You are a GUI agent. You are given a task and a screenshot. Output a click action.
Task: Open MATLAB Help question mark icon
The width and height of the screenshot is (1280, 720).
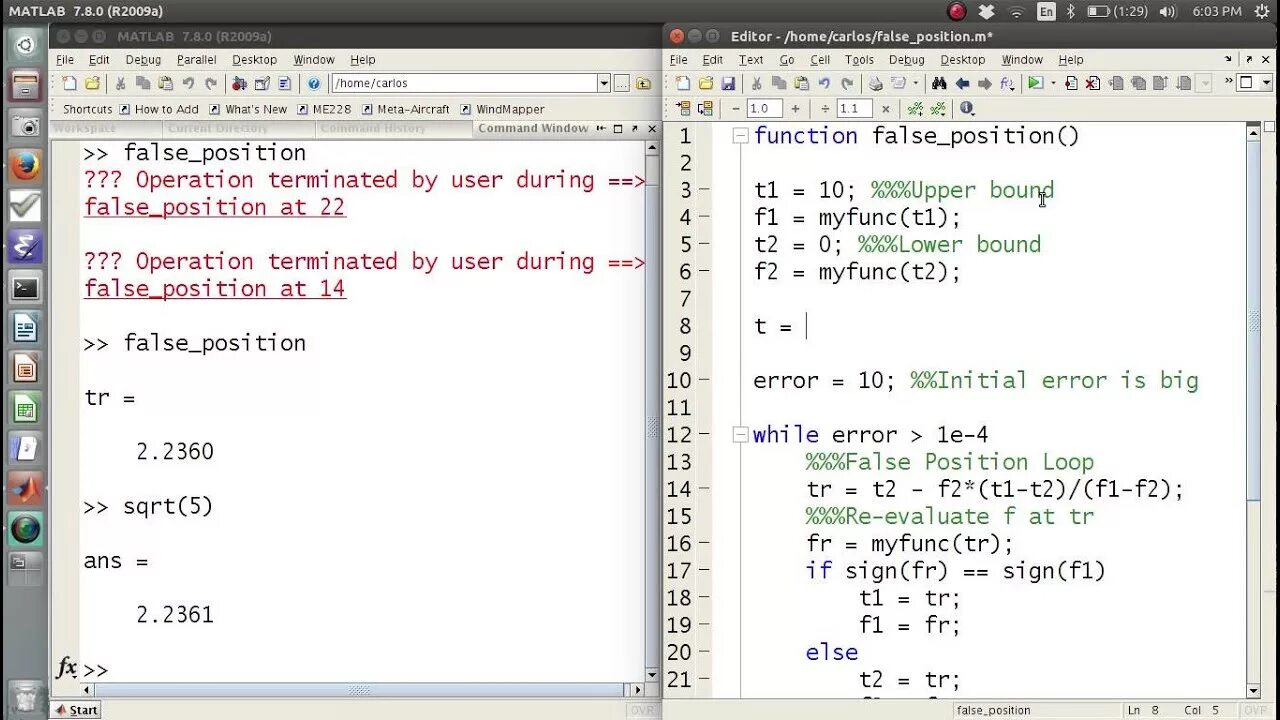click(x=314, y=84)
